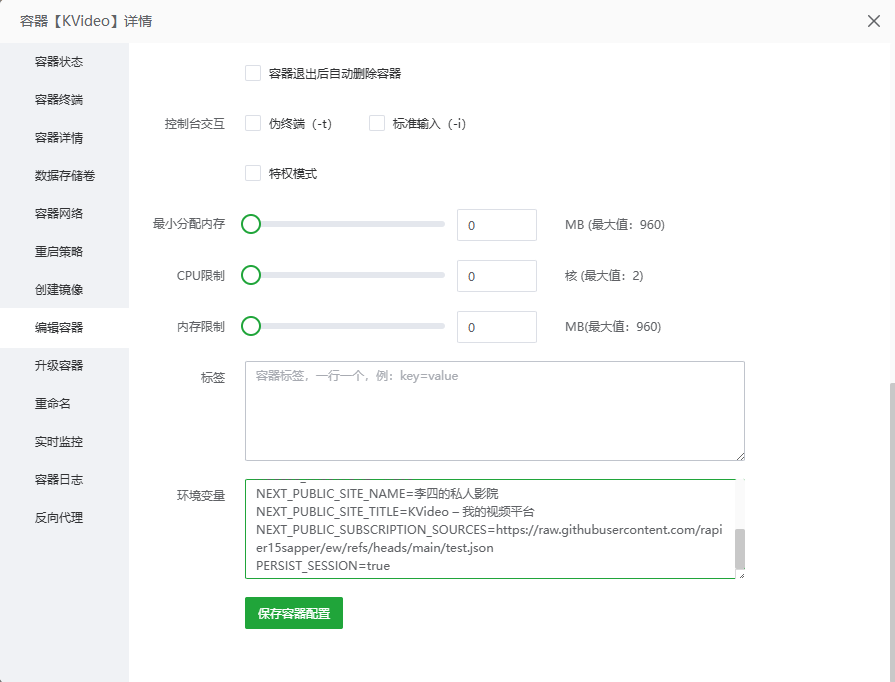The width and height of the screenshot is (895, 682).
Task: Click into the 标签 container tags textarea
Action: [494, 410]
